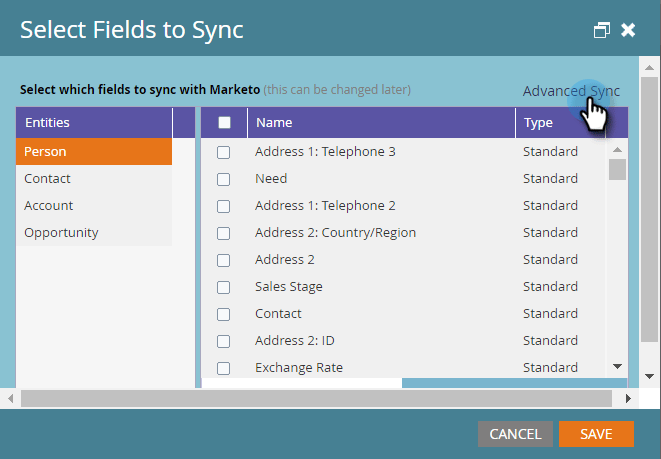This screenshot has width=661, height=459.
Task: Check the Address 1: Telephone 3 field
Action: [x=224, y=152]
